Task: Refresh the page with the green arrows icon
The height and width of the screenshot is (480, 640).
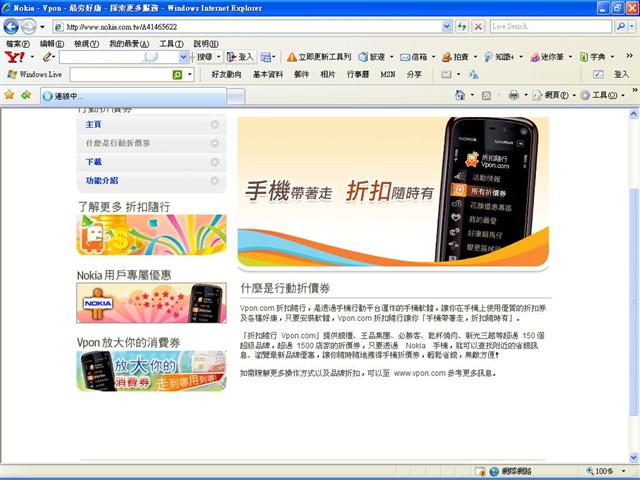Action: click(462, 27)
